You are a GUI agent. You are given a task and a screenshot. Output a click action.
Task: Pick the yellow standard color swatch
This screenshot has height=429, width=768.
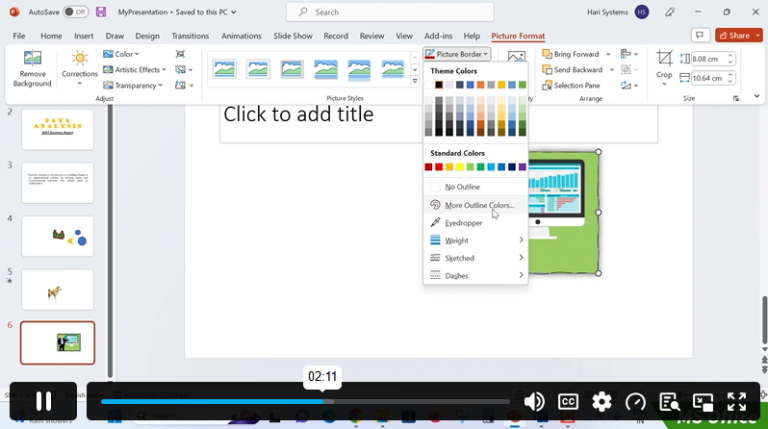point(459,167)
